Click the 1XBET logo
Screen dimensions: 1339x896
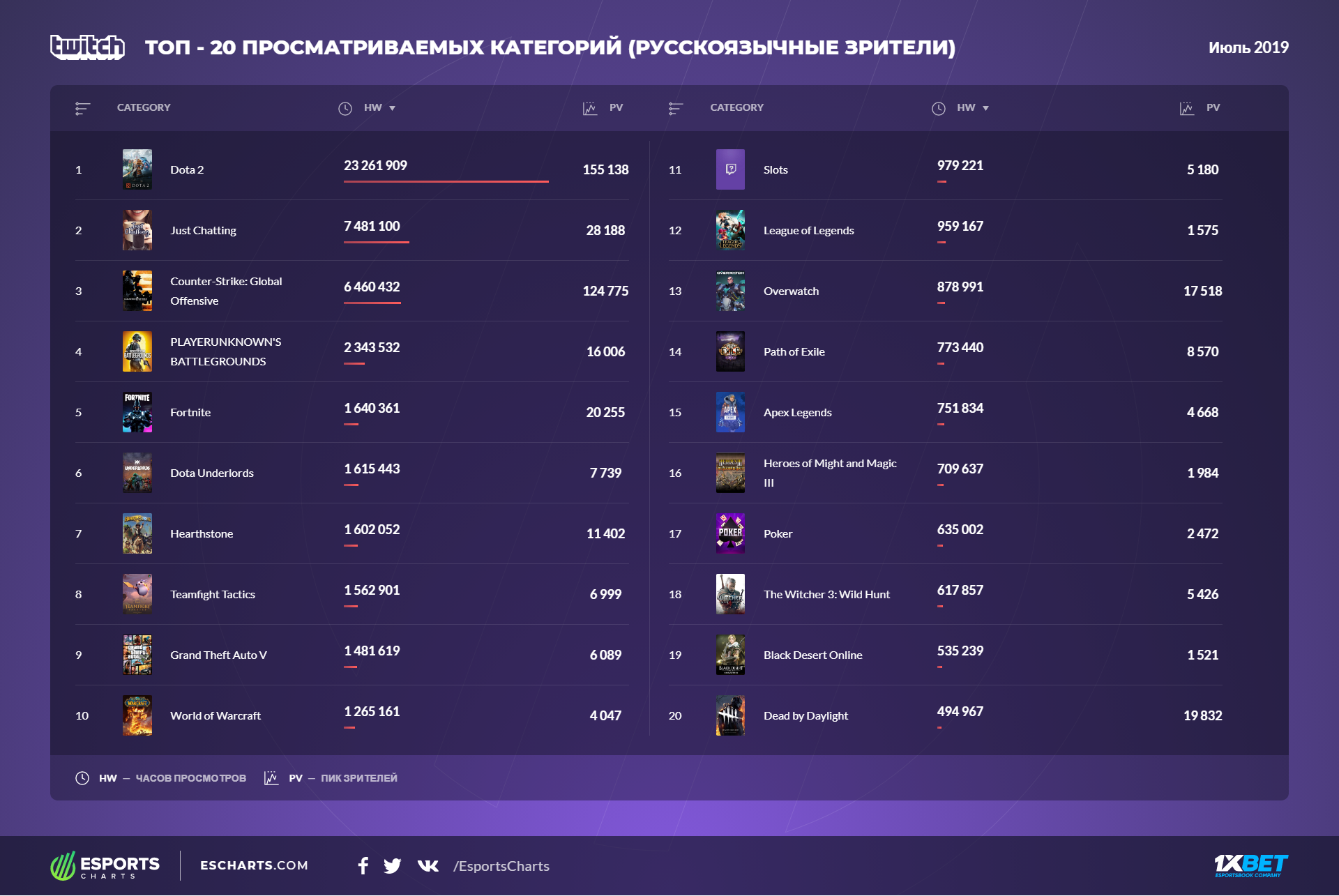pos(1251,865)
